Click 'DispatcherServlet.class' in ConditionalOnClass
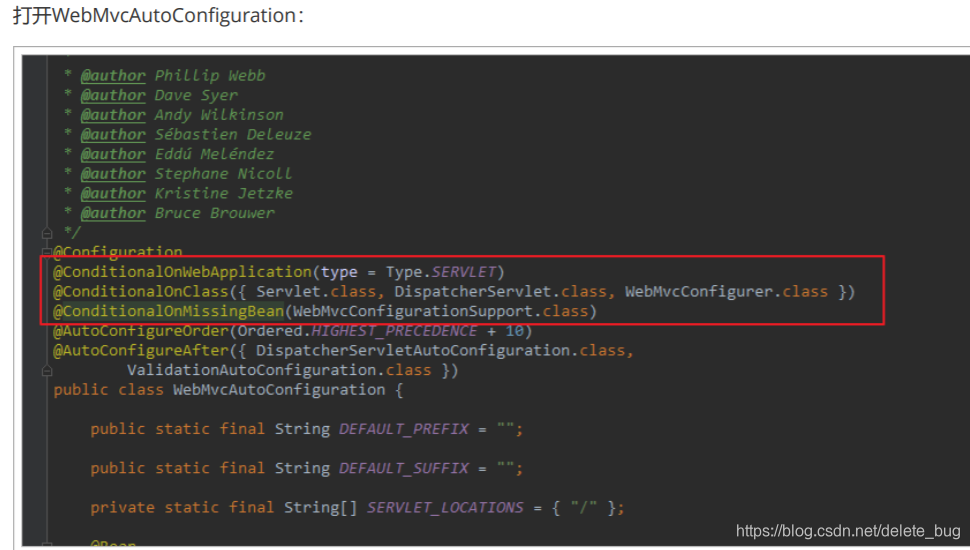 point(500,292)
